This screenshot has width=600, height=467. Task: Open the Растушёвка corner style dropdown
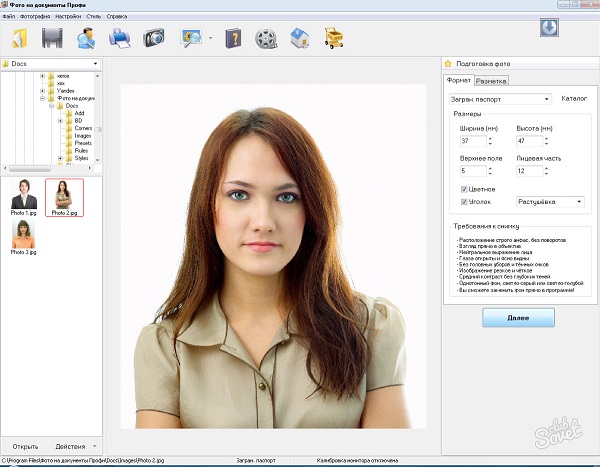pyautogui.click(x=550, y=202)
